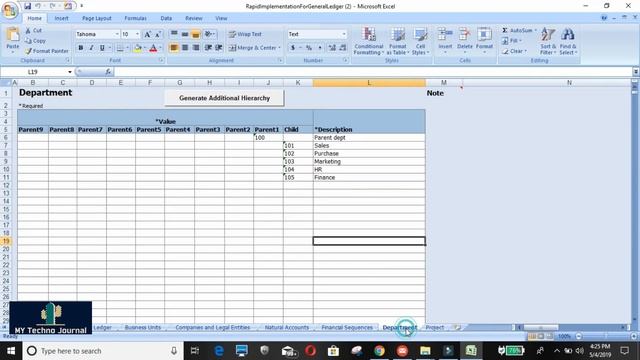This screenshot has width=640, height=360.
Task: Toggle the Align Text Right button
Action: pyautogui.click(x=196, y=48)
